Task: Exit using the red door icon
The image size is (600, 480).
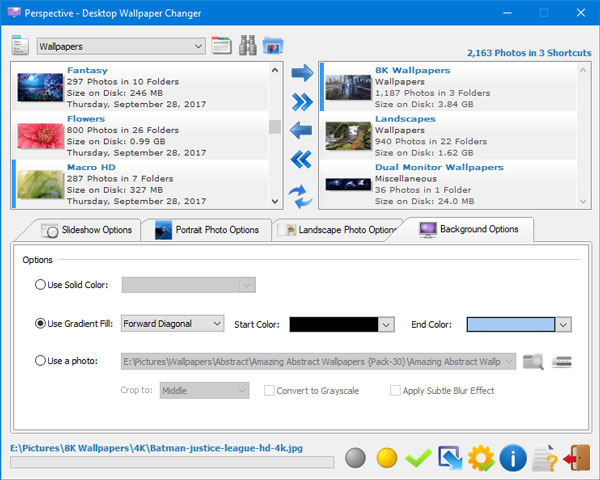Action: 576,458
